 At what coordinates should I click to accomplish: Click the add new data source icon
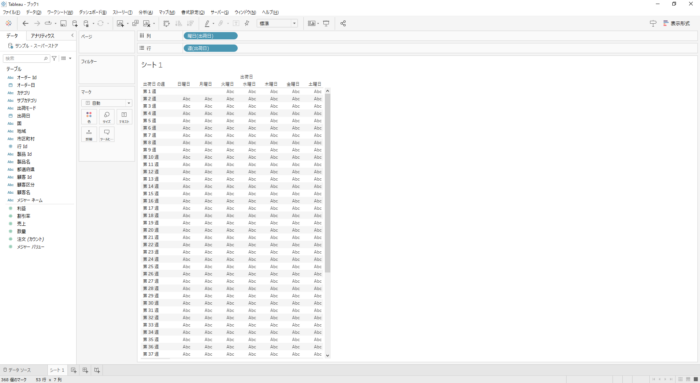click(x=75, y=23)
